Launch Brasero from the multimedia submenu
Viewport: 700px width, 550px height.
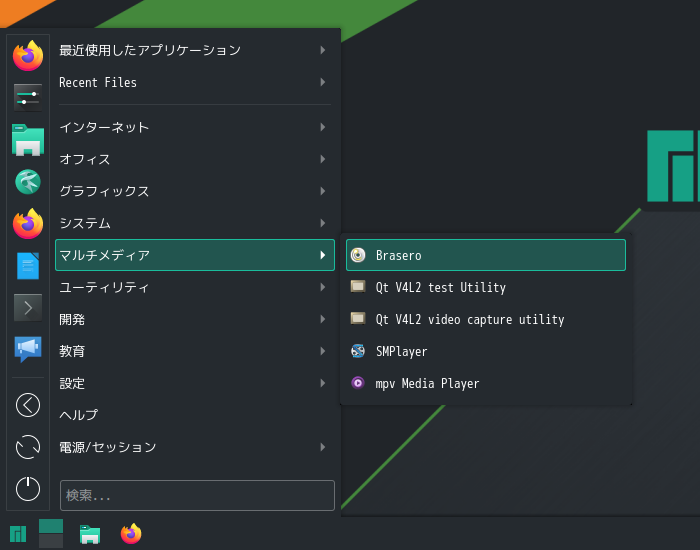(x=486, y=255)
